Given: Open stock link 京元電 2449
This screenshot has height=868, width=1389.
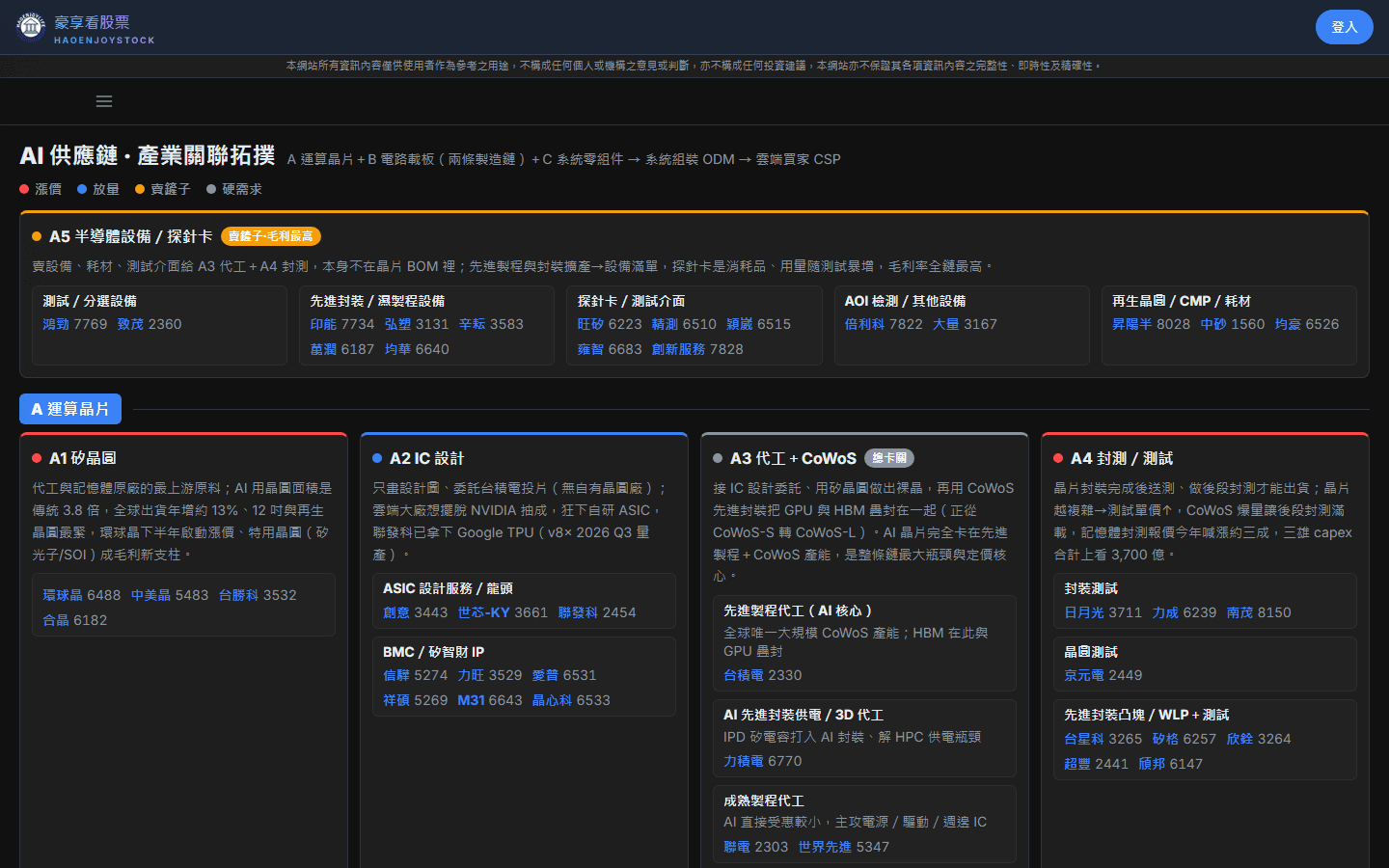Looking at the screenshot, I should [x=1103, y=675].
